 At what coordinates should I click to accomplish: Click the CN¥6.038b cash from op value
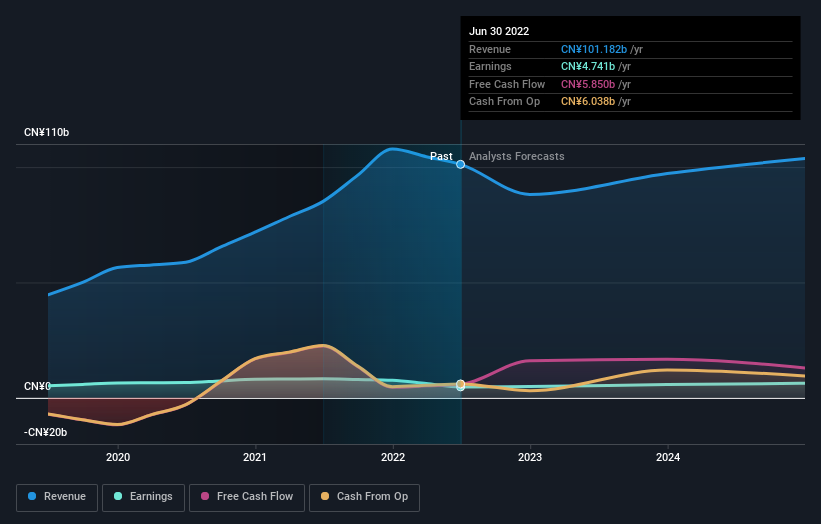point(588,102)
